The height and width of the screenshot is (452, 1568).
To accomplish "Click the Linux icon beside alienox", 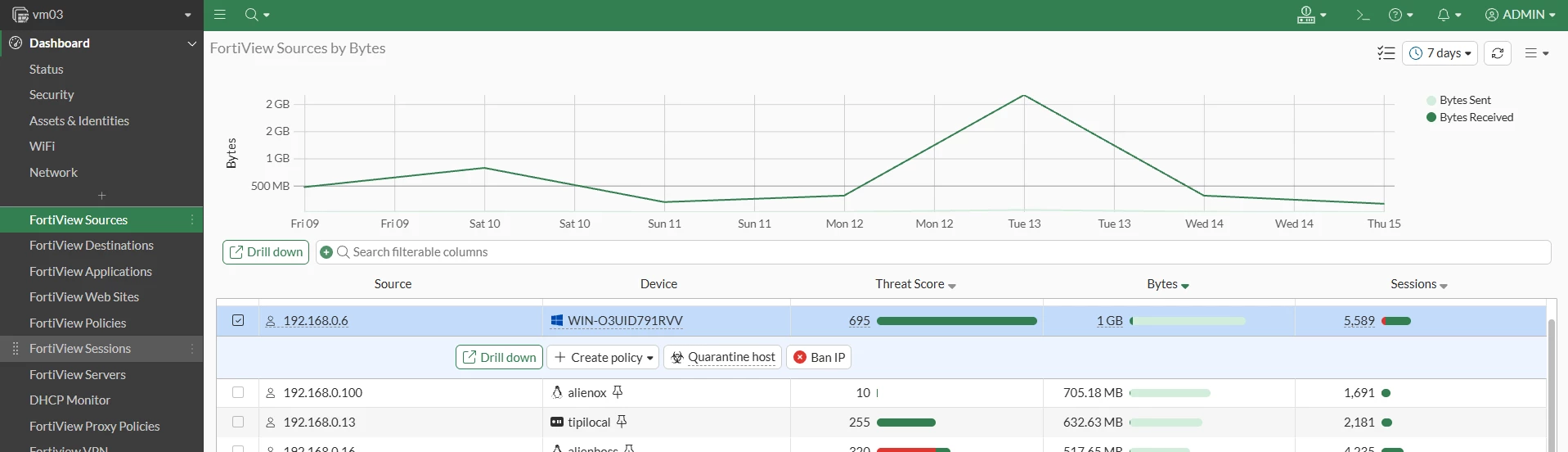I will 557,392.
